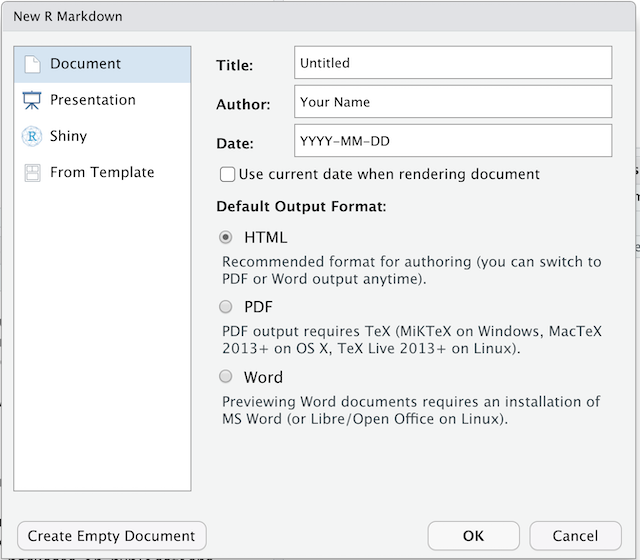Enable use current date when rendering

pyautogui.click(x=227, y=174)
